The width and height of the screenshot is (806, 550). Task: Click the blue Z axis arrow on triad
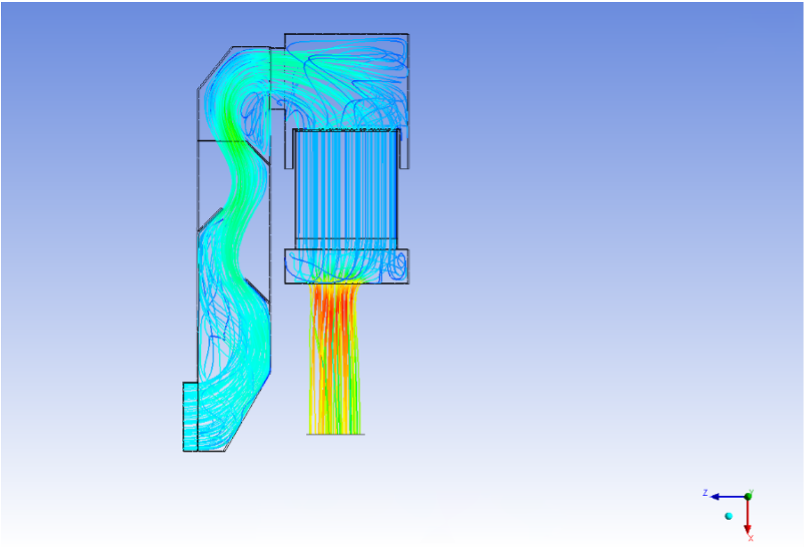[x=718, y=496]
